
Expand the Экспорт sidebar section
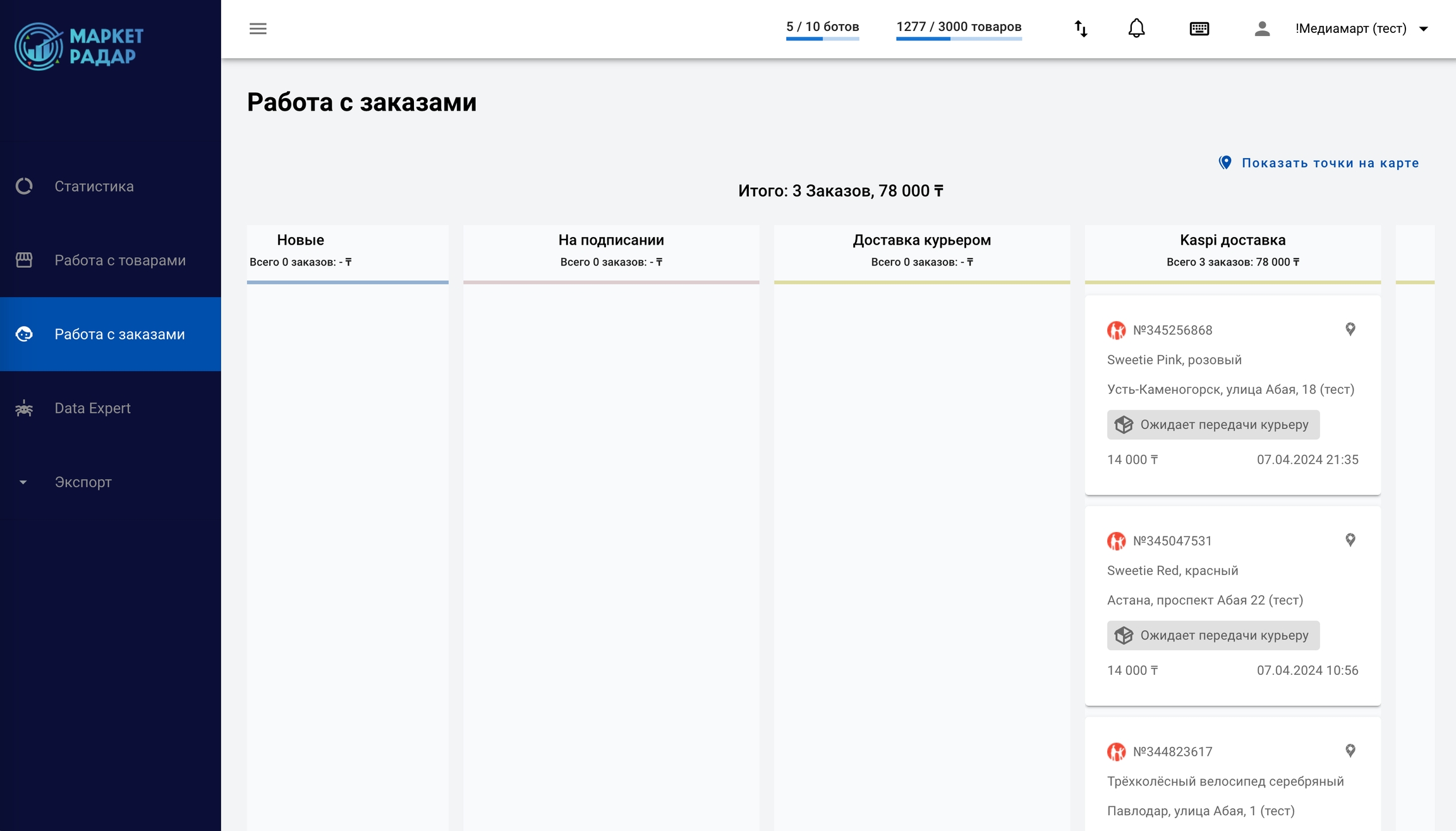[83, 482]
